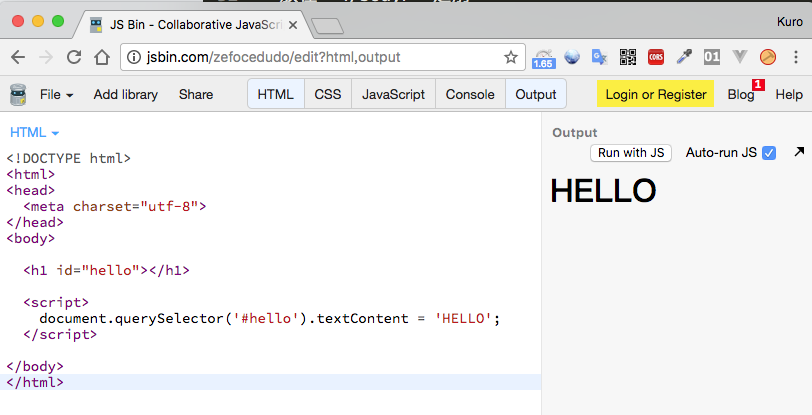
Task: Click the 01 extension icon
Action: (712, 57)
